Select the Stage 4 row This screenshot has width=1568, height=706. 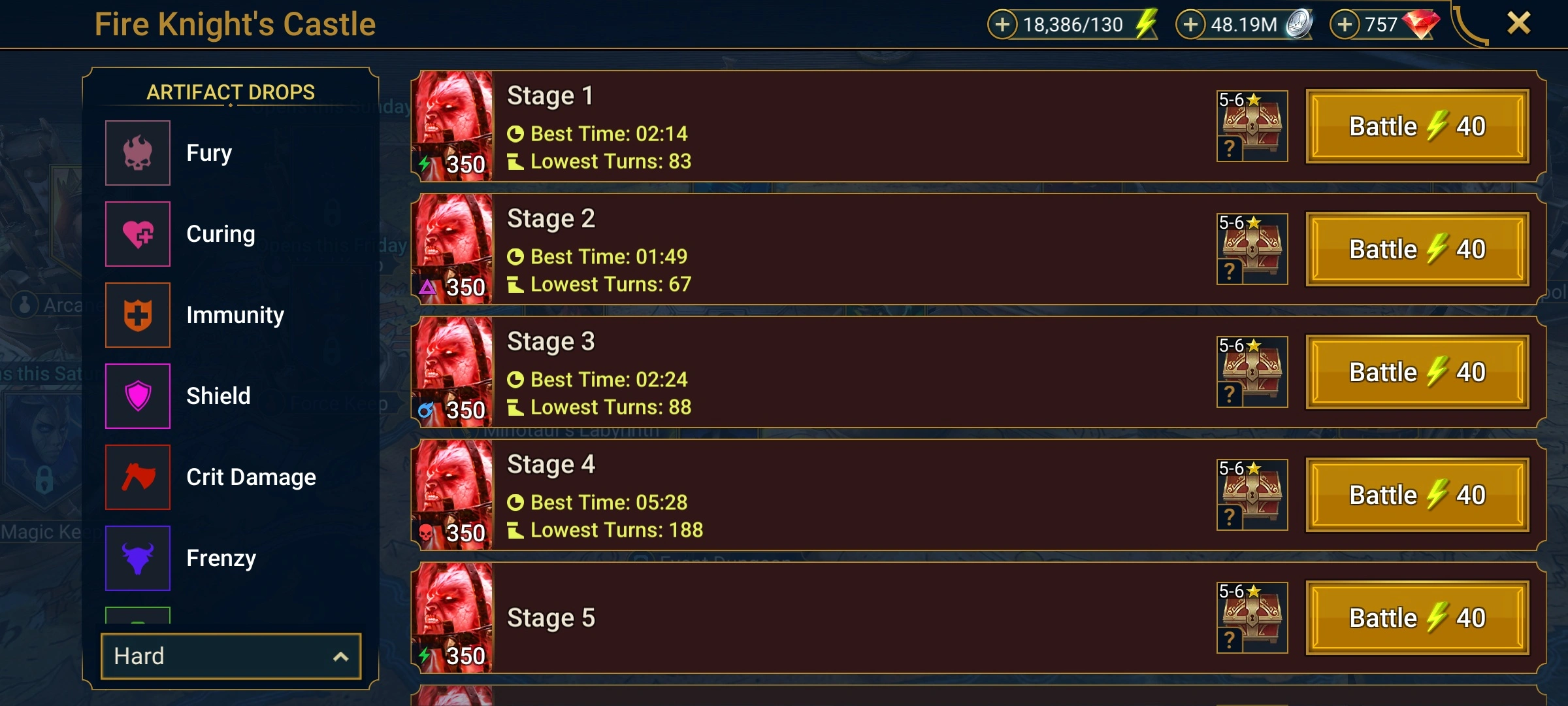978,495
